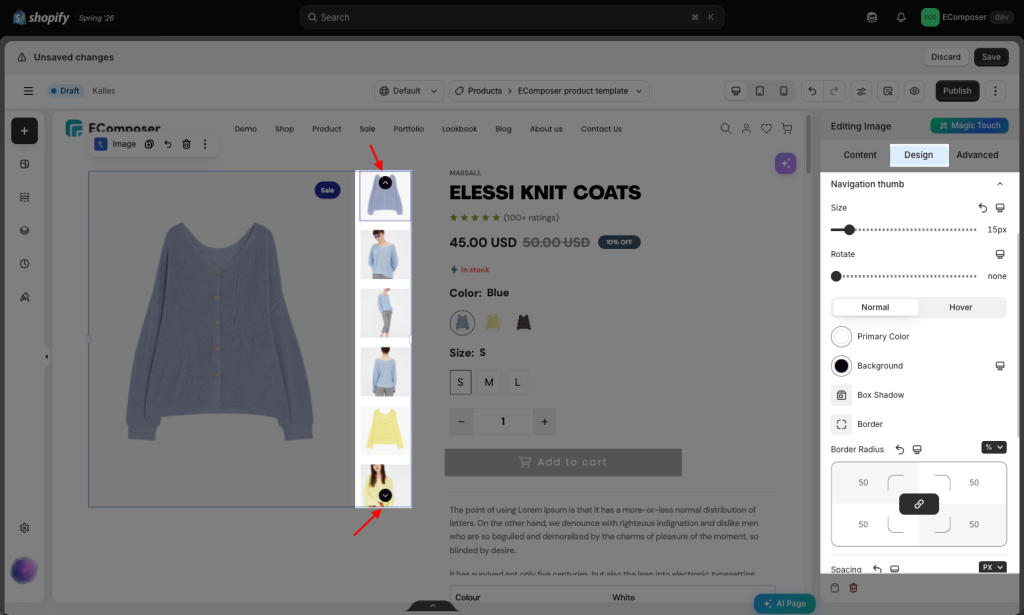1024x615 pixels.
Task: Open the history clock sidebar icon
Action: point(25,264)
